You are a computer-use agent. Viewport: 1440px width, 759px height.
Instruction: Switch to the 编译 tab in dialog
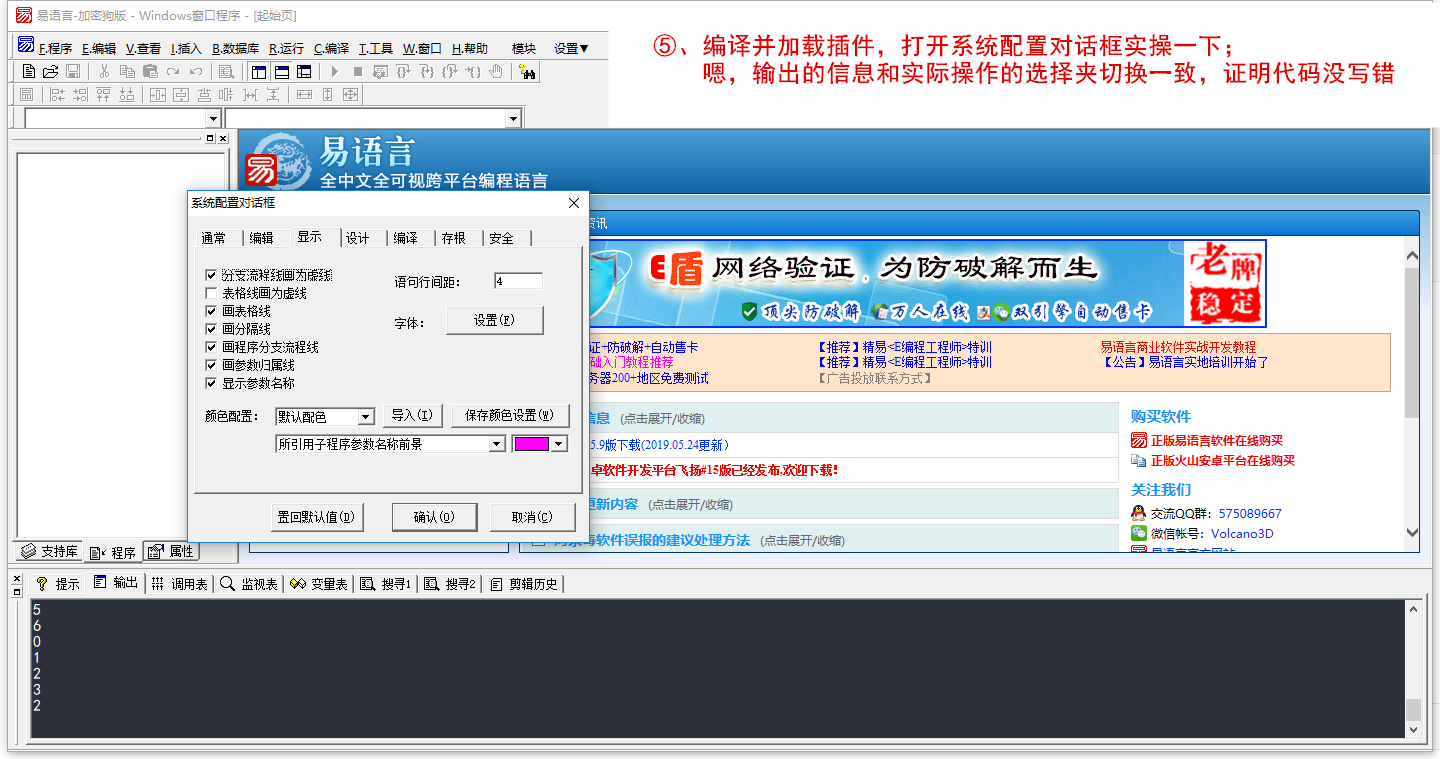click(x=405, y=238)
